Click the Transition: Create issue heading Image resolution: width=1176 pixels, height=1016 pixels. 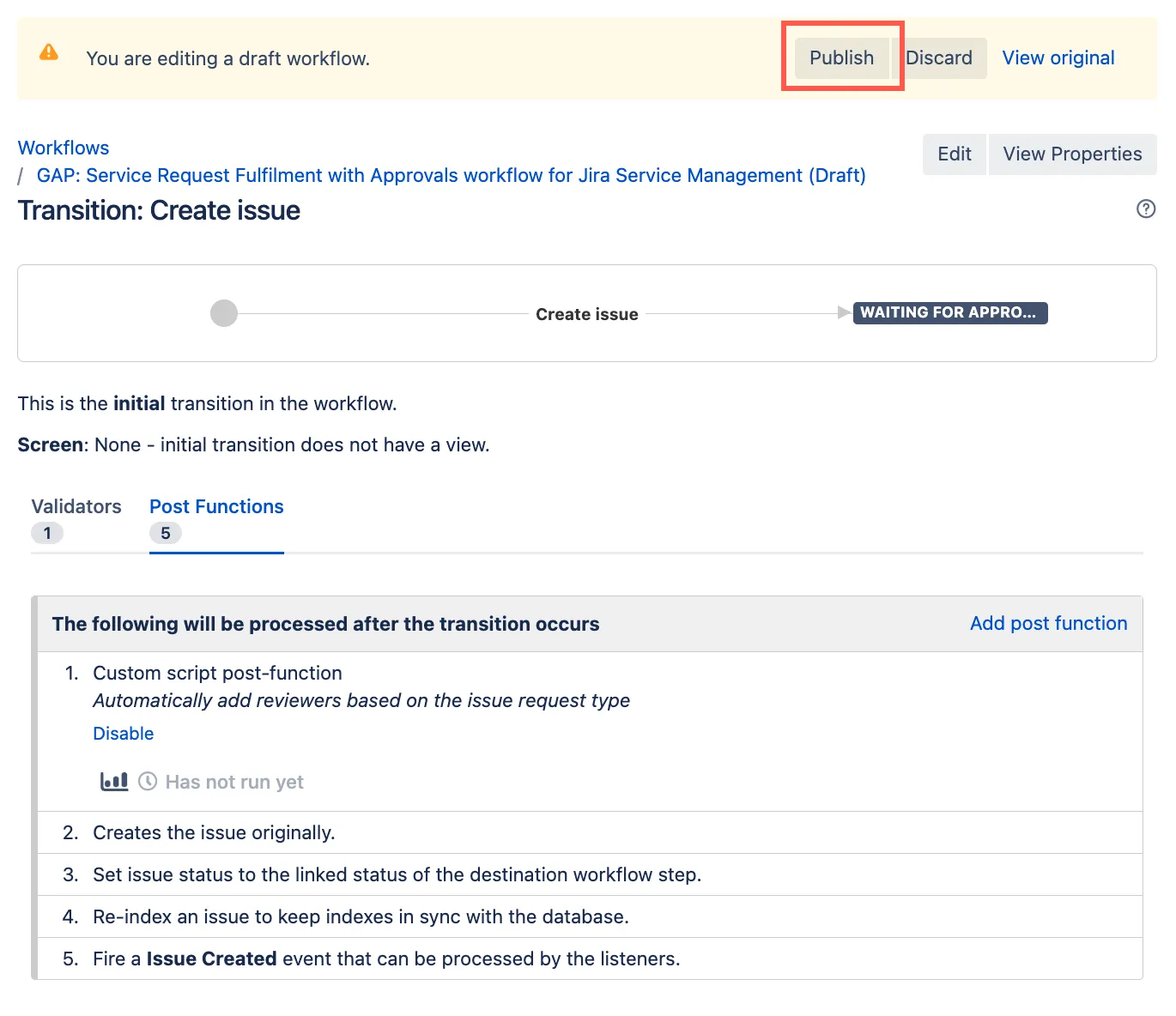[x=159, y=210]
